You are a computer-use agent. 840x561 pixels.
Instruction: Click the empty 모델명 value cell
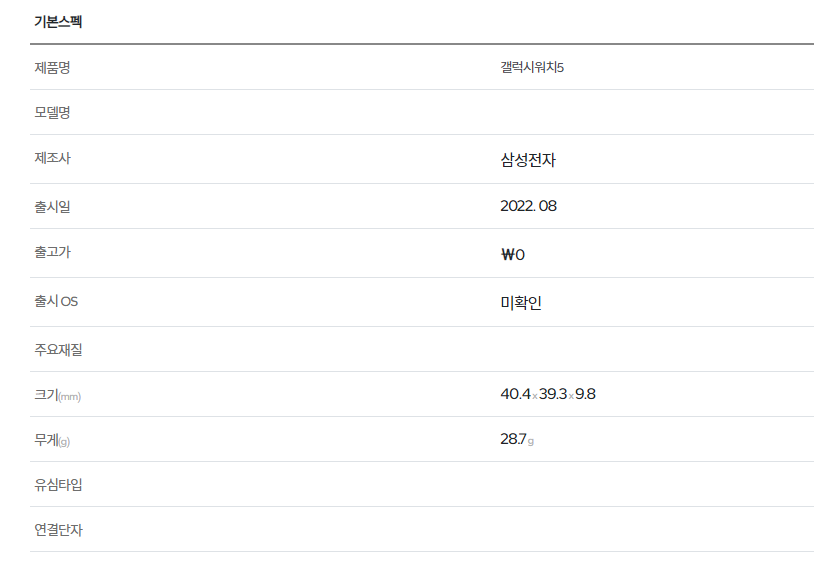tap(600, 112)
